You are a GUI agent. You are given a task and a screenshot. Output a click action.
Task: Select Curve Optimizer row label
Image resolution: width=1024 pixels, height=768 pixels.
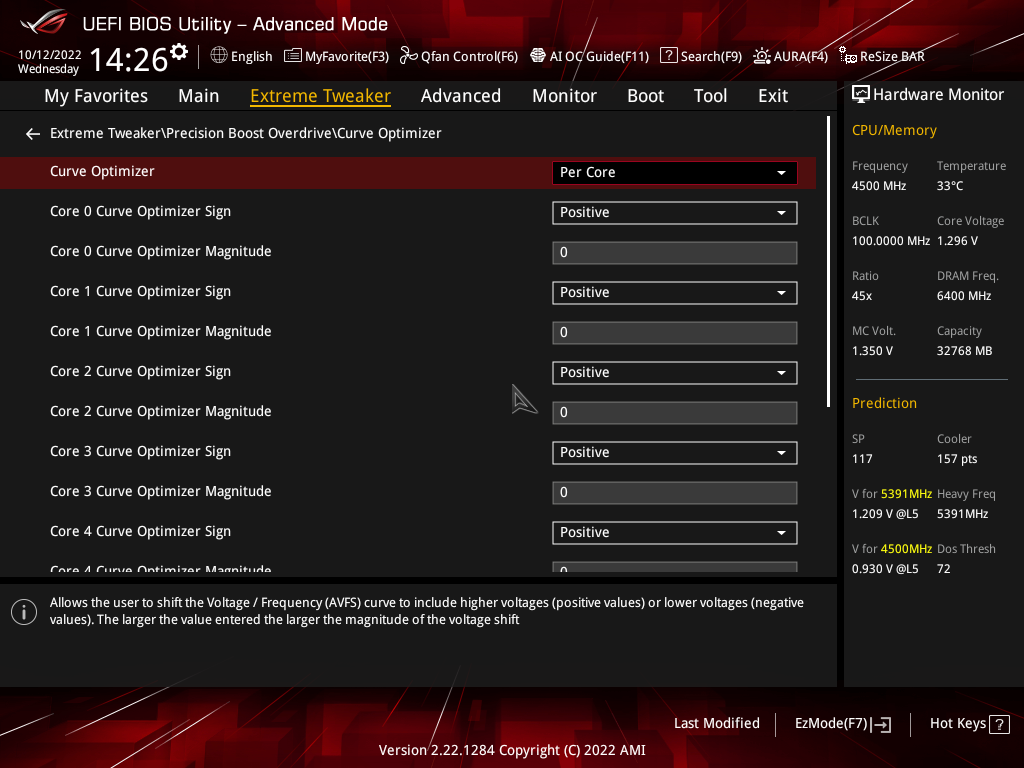click(x=102, y=172)
